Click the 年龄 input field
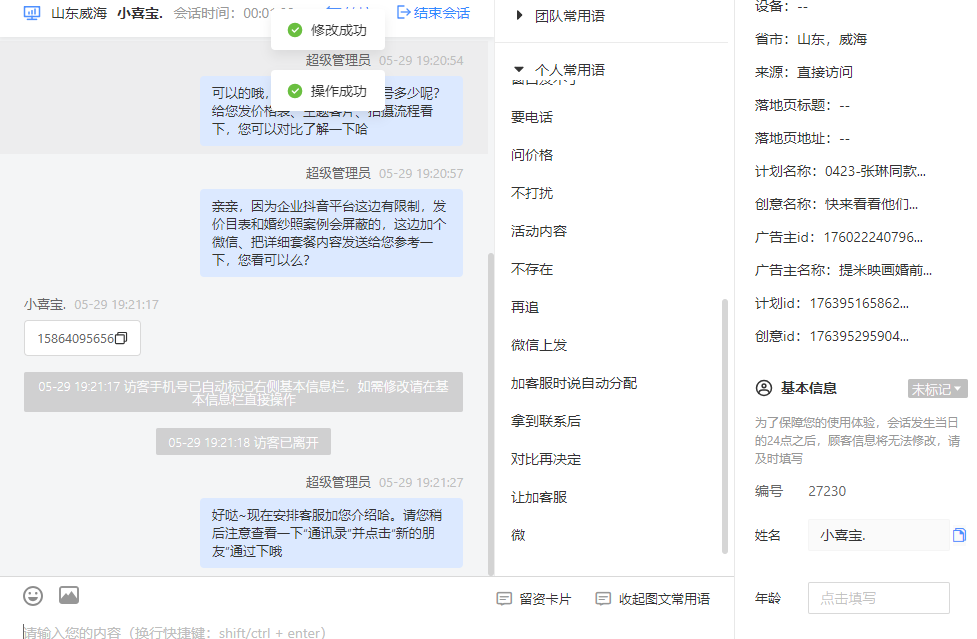 pyautogui.click(x=879, y=598)
